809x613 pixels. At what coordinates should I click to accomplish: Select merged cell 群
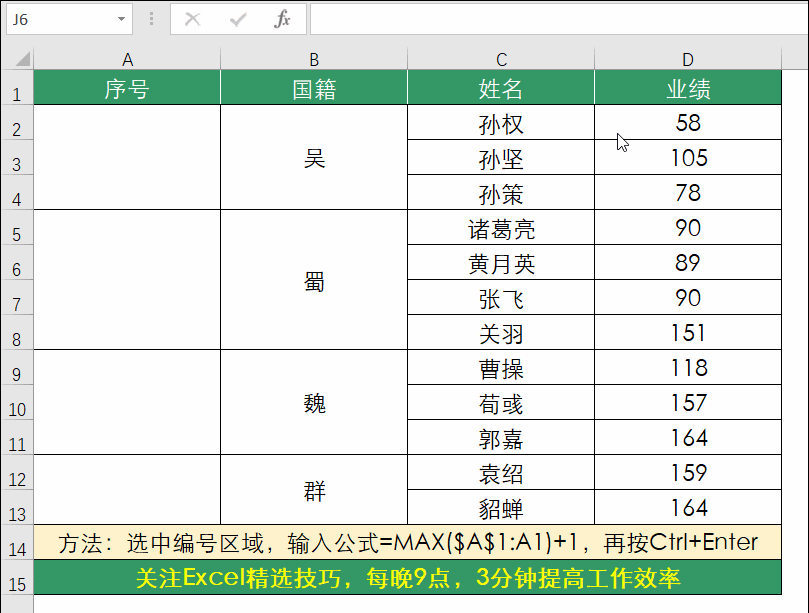[x=314, y=490]
